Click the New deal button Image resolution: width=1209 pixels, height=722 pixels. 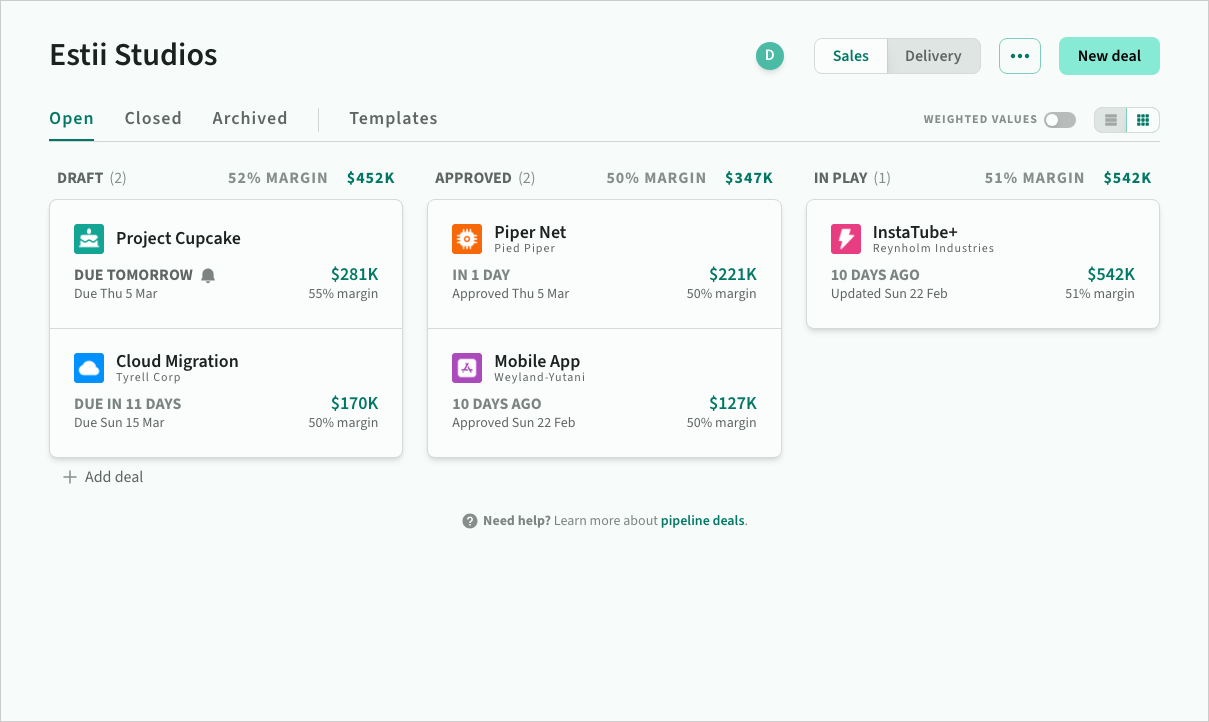(x=1109, y=56)
